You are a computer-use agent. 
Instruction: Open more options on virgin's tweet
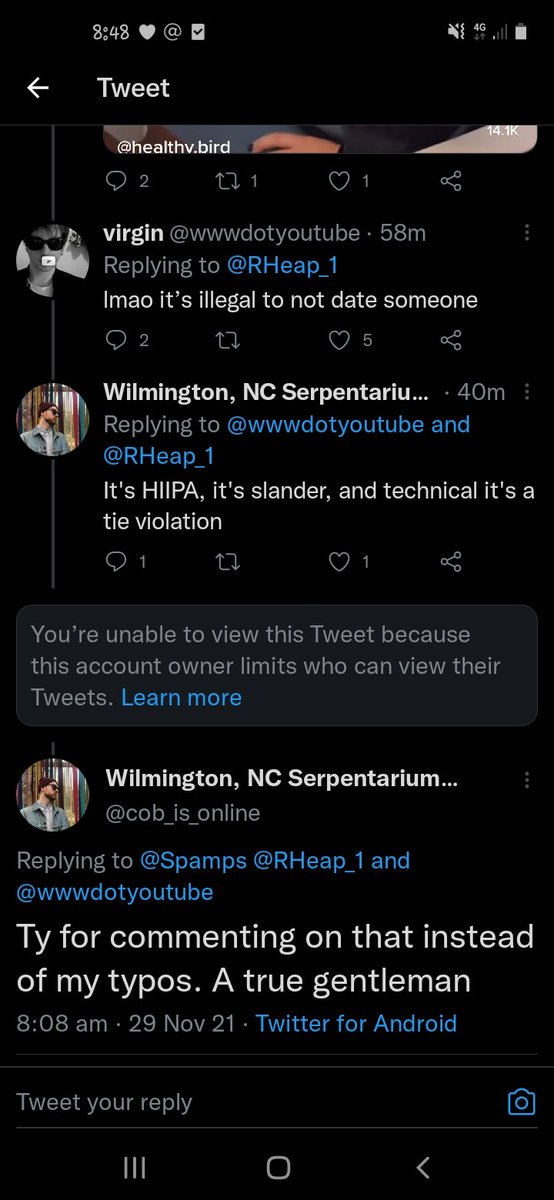(x=527, y=233)
